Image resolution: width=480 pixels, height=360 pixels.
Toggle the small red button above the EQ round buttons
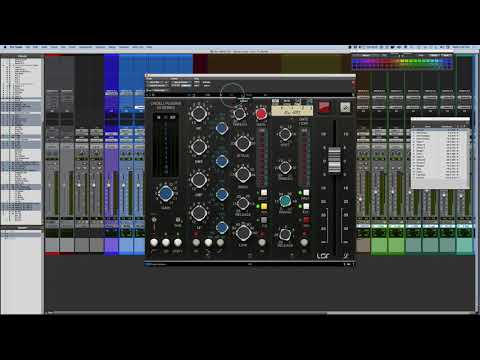196,234
